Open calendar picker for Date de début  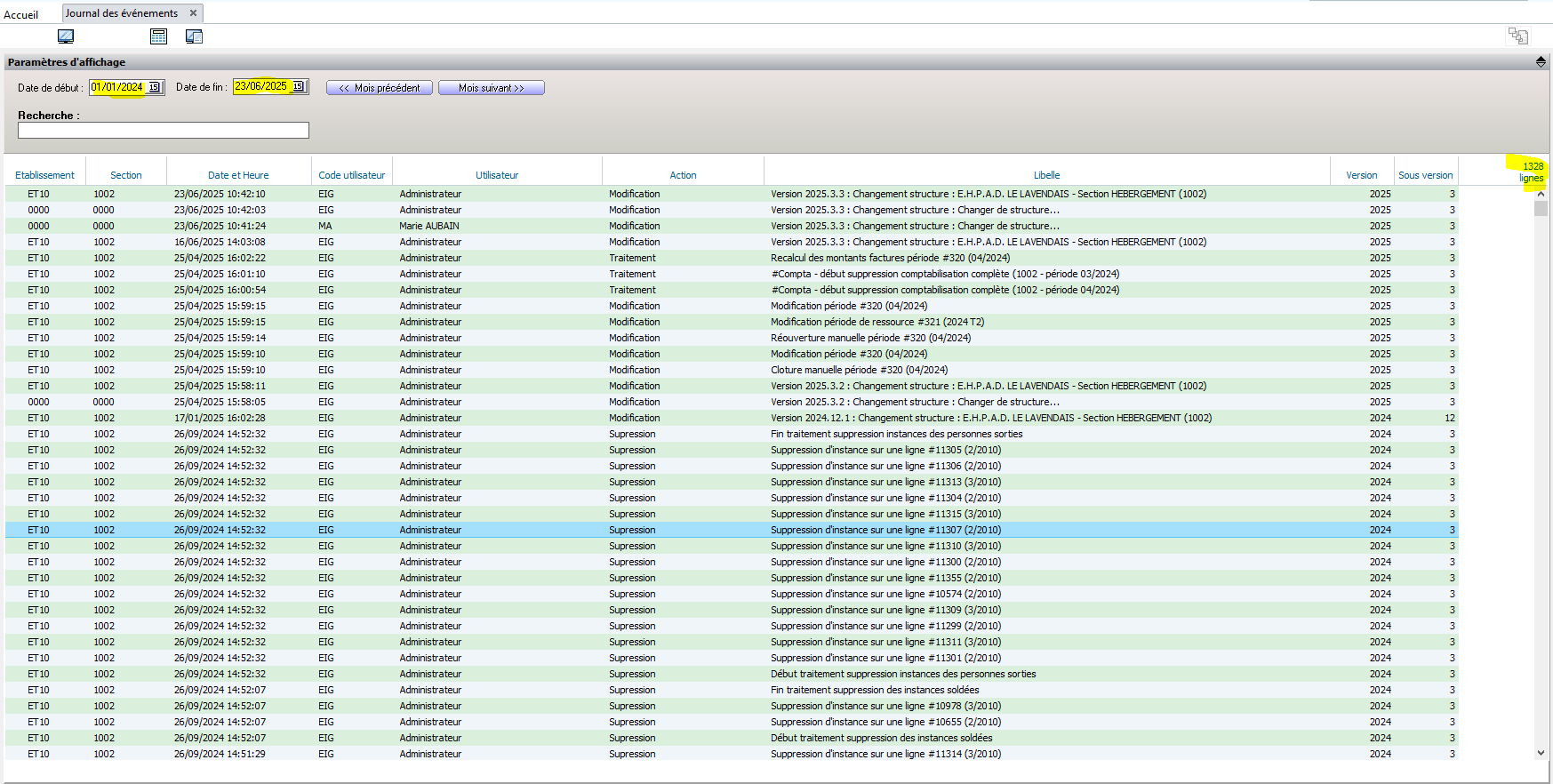tap(154, 87)
